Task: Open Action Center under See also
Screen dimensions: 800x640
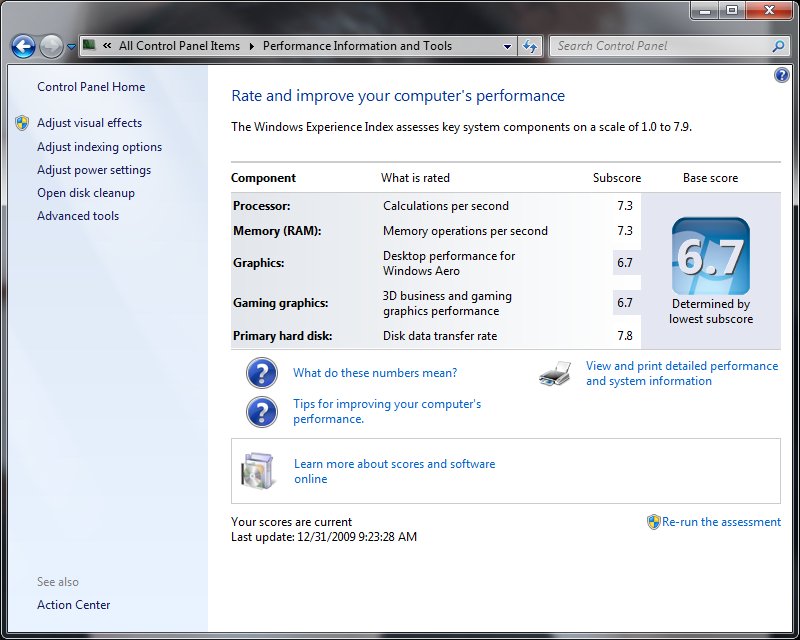Action: click(x=73, y=605)
